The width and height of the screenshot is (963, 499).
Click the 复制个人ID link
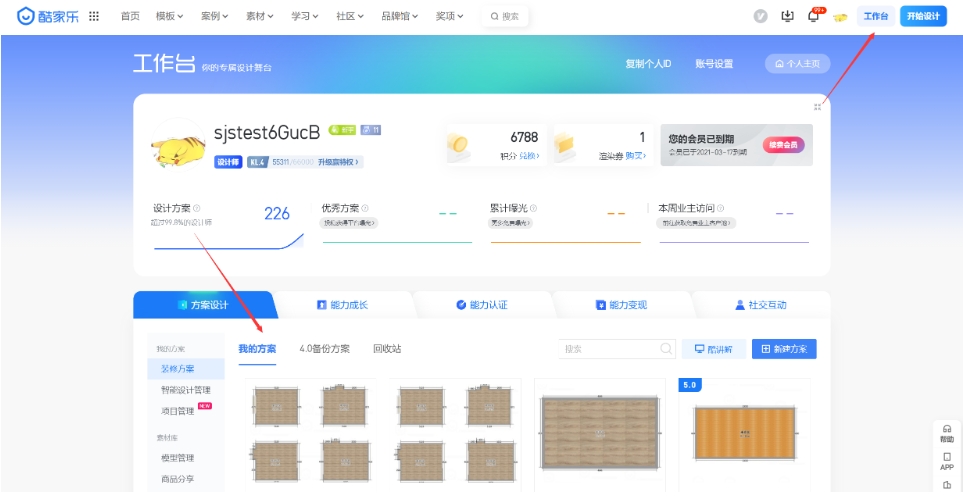[647, 64]
